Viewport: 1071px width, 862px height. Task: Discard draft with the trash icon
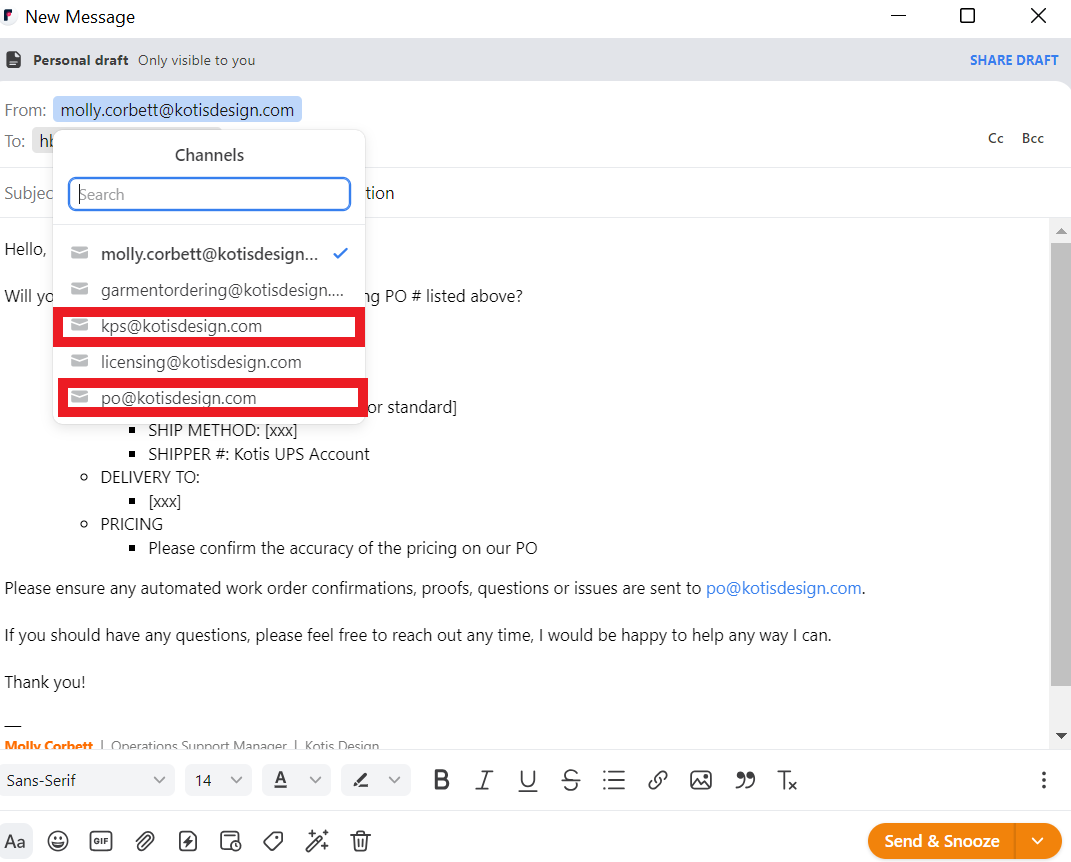(x=361, y=841)
